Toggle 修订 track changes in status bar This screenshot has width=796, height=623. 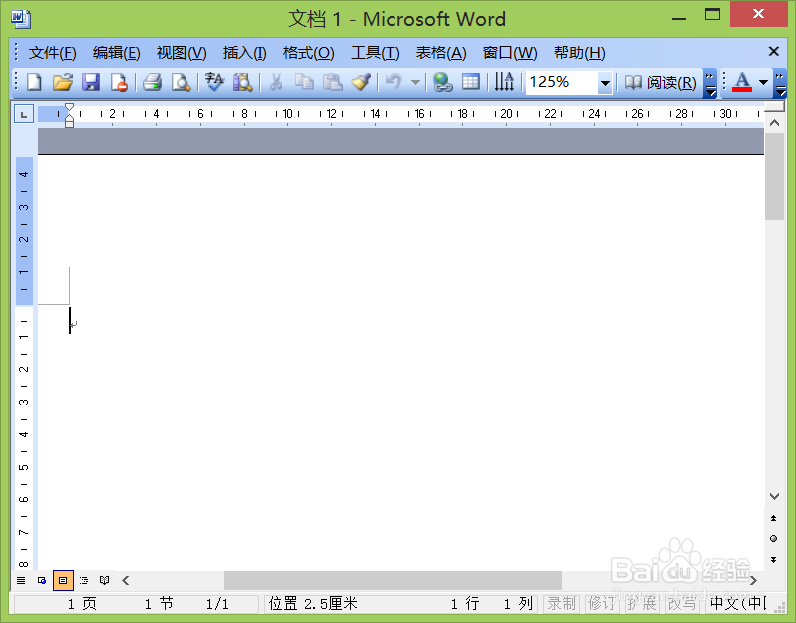602,603
